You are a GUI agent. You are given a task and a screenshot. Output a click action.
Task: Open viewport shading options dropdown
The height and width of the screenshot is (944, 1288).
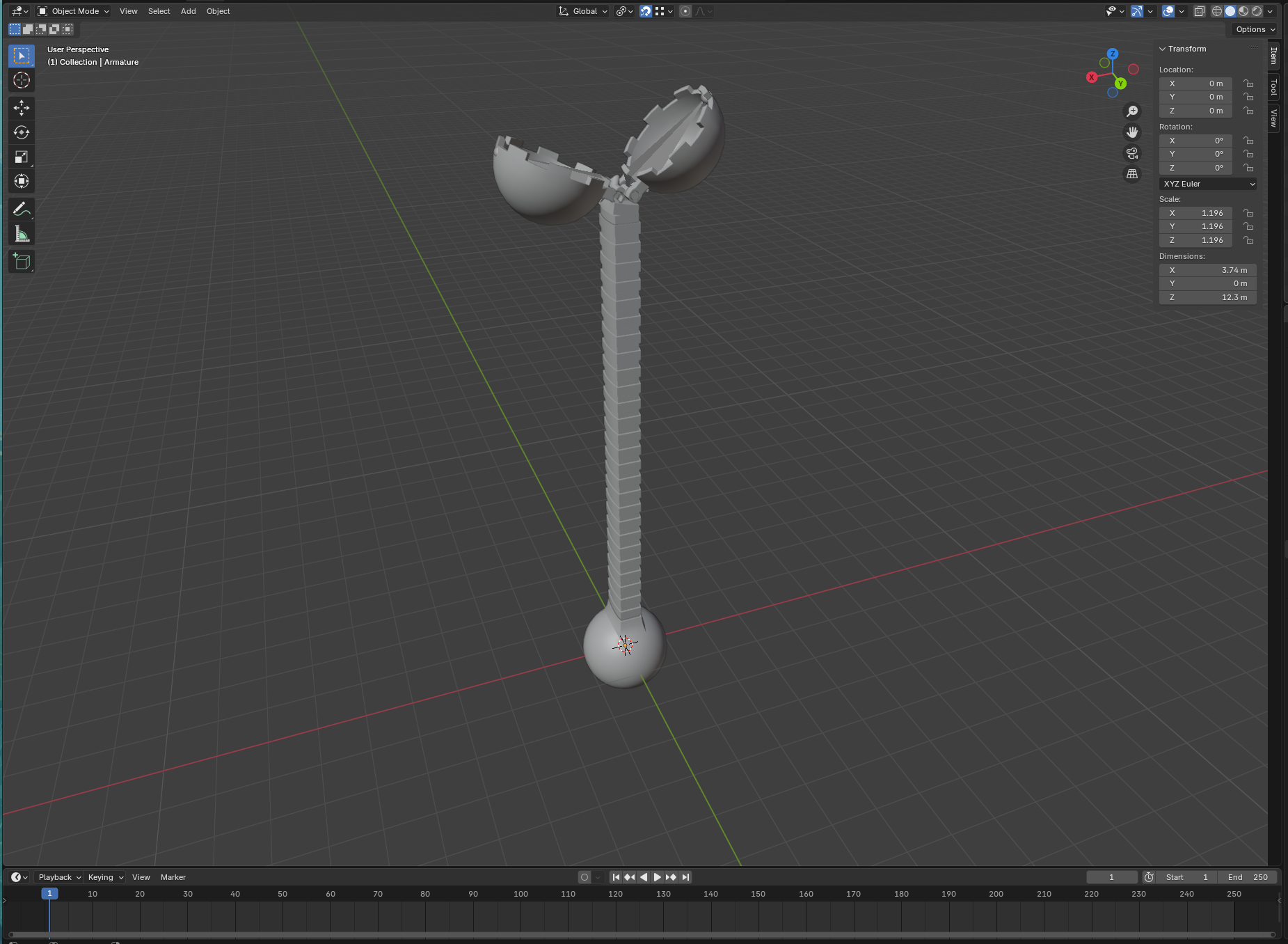coord(1271,11)
